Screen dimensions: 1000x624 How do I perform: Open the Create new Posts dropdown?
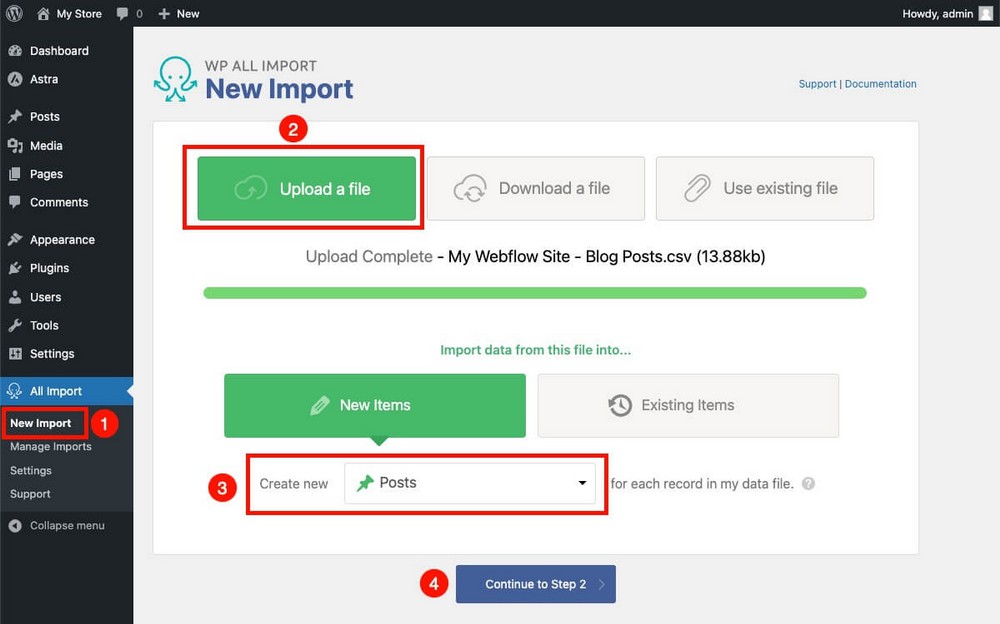[x=470, y=483]
